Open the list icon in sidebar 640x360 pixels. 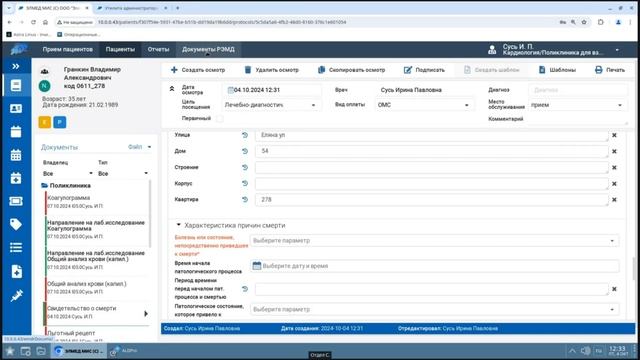16,247
